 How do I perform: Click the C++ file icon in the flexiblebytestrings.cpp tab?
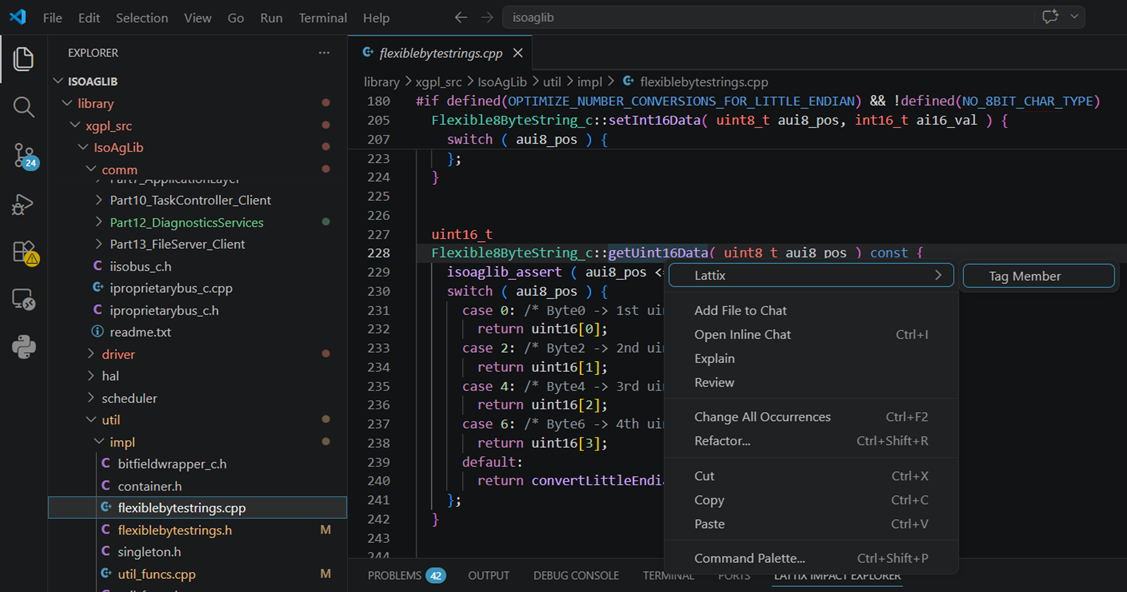click(368, 52)
